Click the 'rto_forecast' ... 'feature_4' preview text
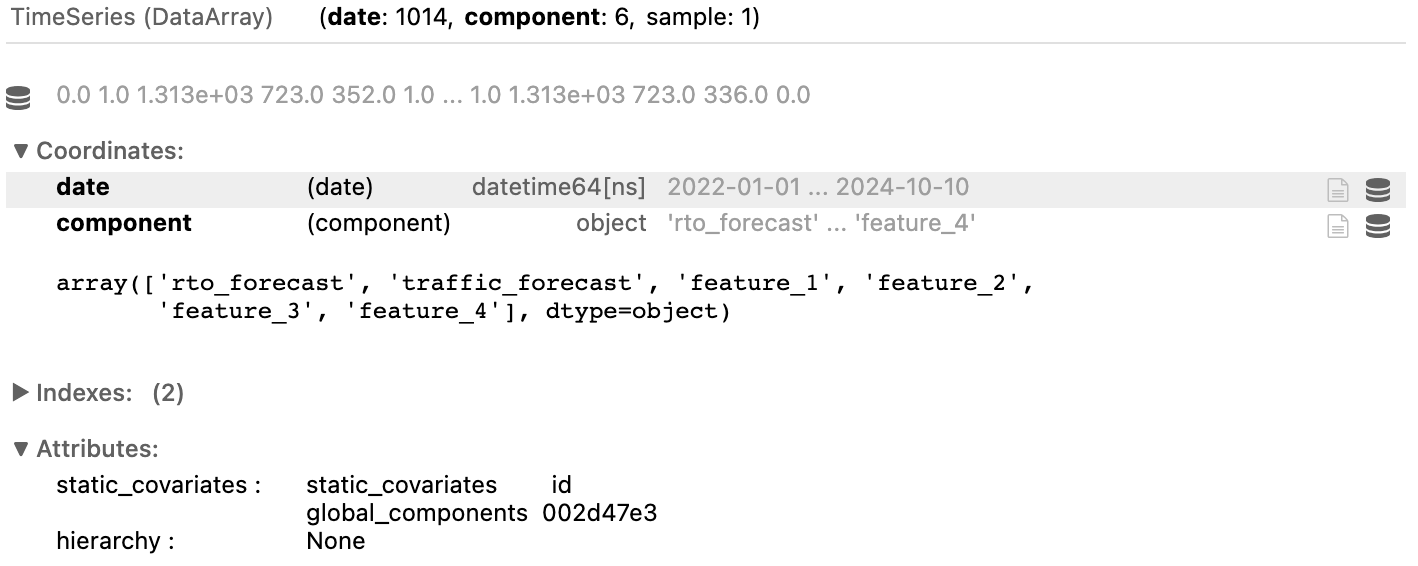Image resolution: width=1418 pixels, height=566 pixels. 820,223
